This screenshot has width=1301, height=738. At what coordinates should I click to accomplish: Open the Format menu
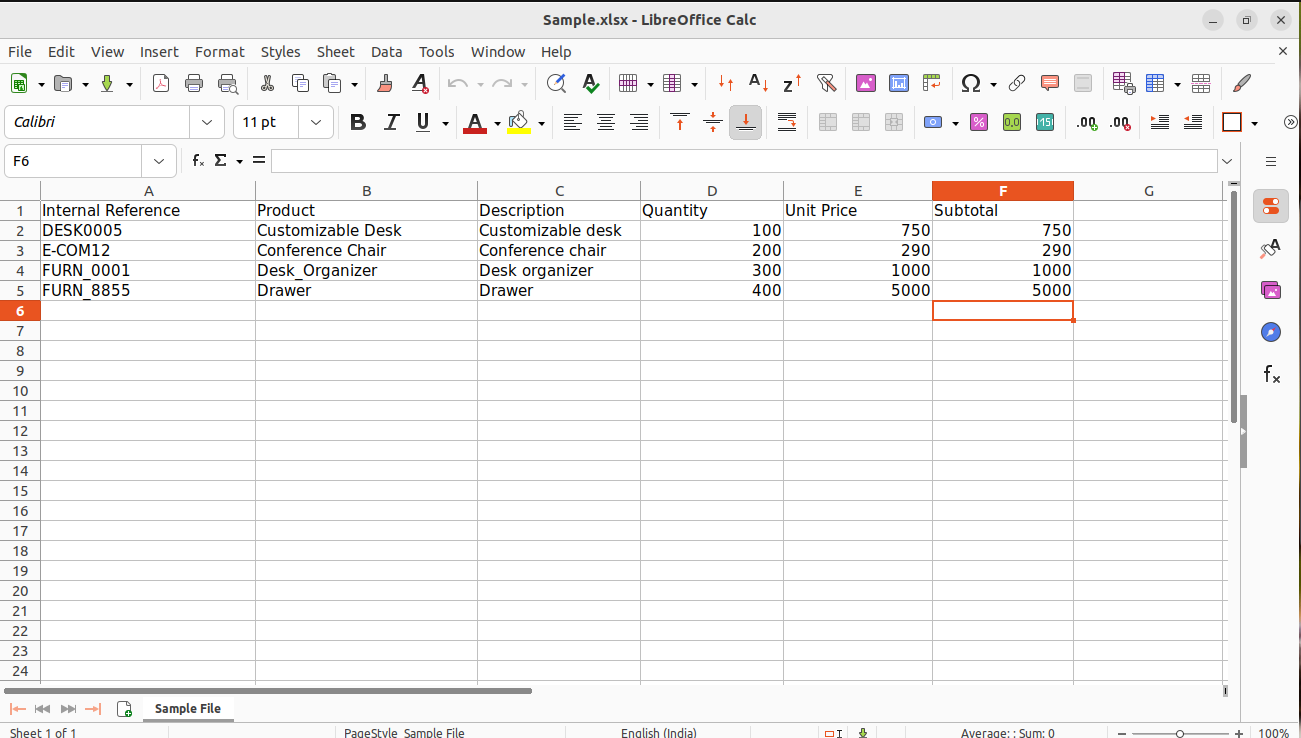pyautogui.click(x=220, y=52)
